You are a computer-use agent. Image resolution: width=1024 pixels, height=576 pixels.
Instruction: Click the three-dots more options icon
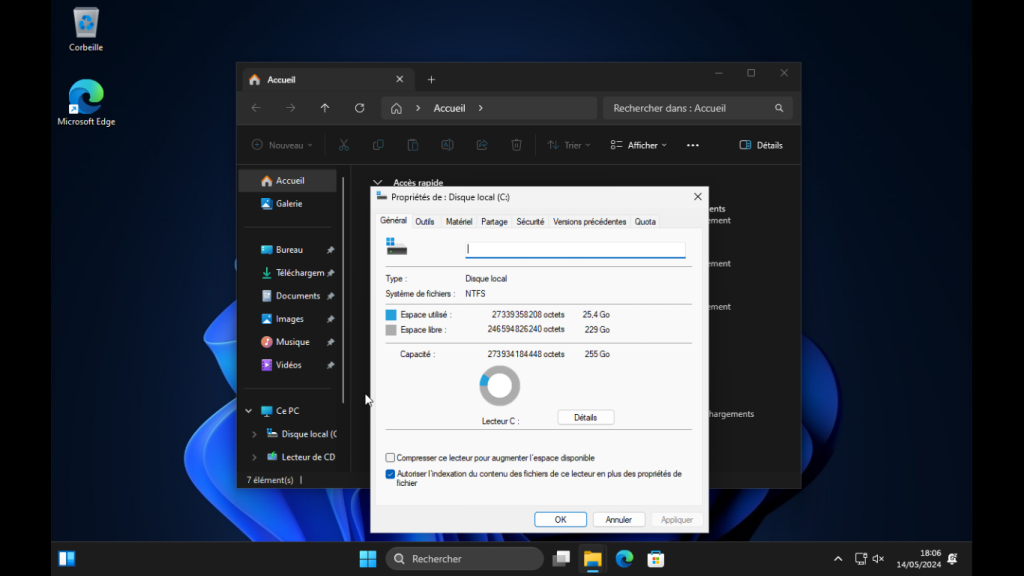tap(692, 145)
